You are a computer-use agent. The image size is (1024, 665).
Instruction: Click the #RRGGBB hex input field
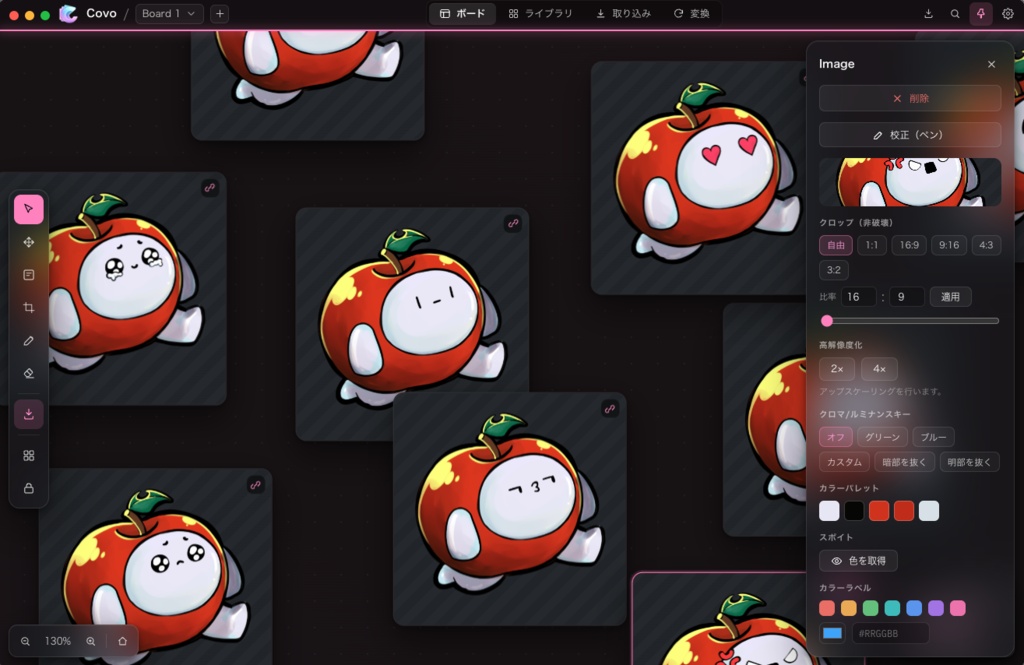(891, 633)
